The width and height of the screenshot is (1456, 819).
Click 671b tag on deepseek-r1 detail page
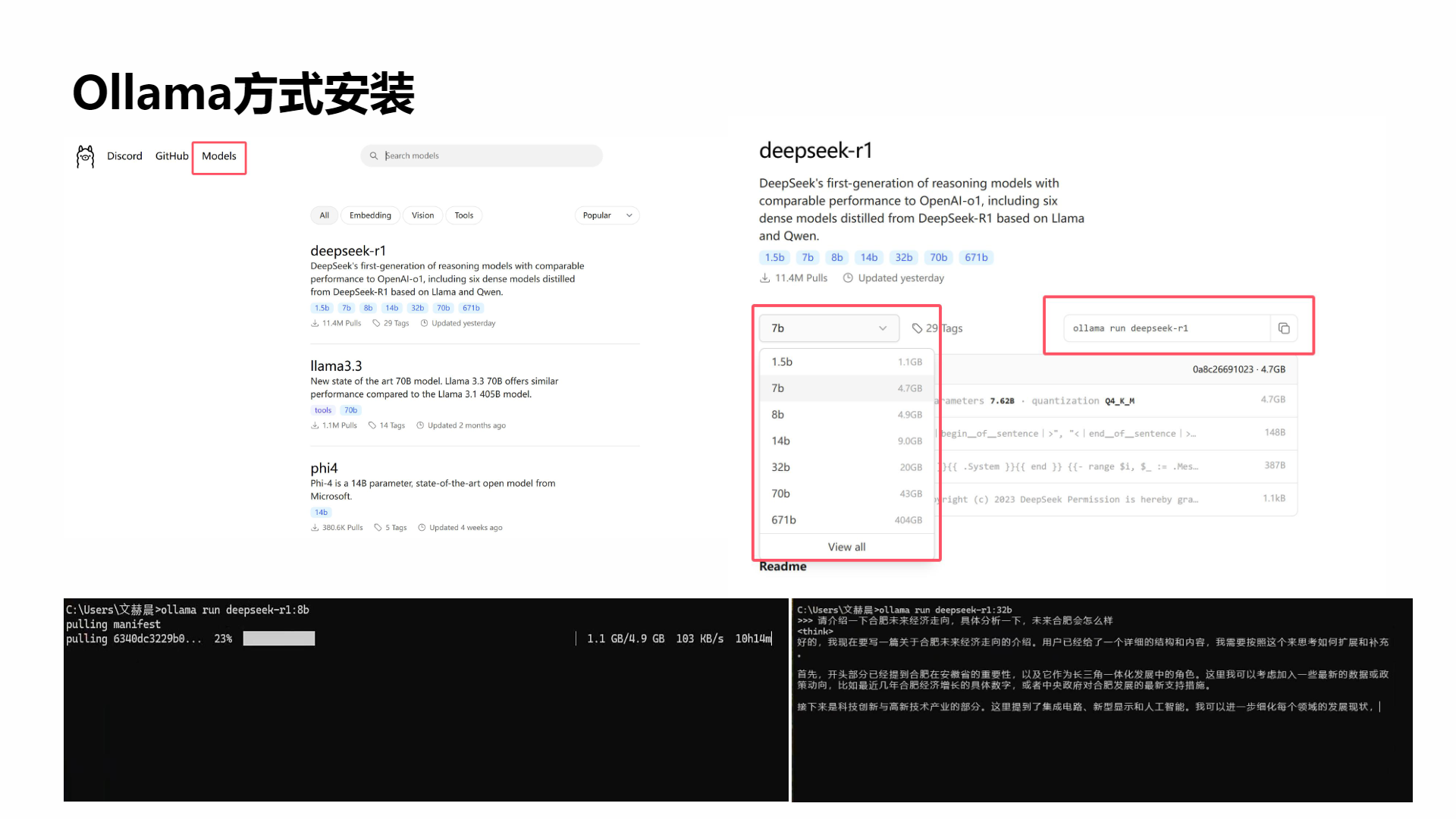[x=976, y=258]
